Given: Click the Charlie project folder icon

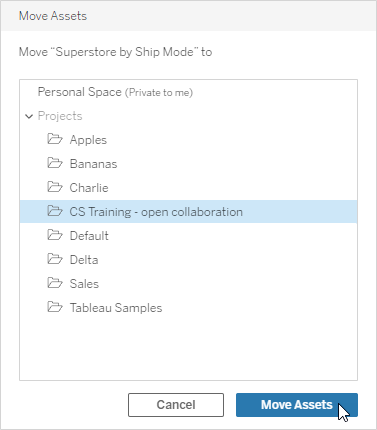Looking at the screenshot, I should (55, 187).
